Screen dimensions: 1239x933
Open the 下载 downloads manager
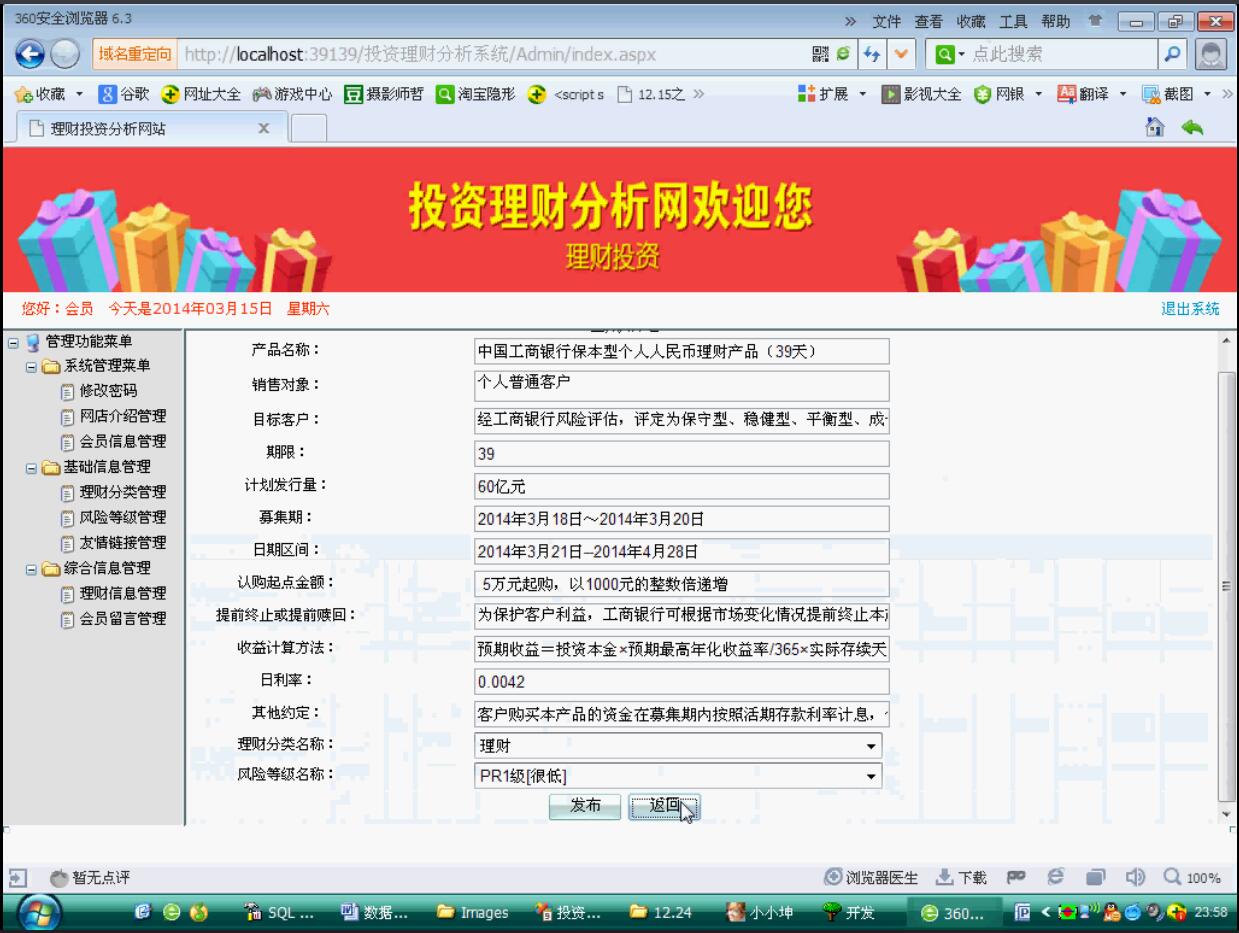coord(961,878)
